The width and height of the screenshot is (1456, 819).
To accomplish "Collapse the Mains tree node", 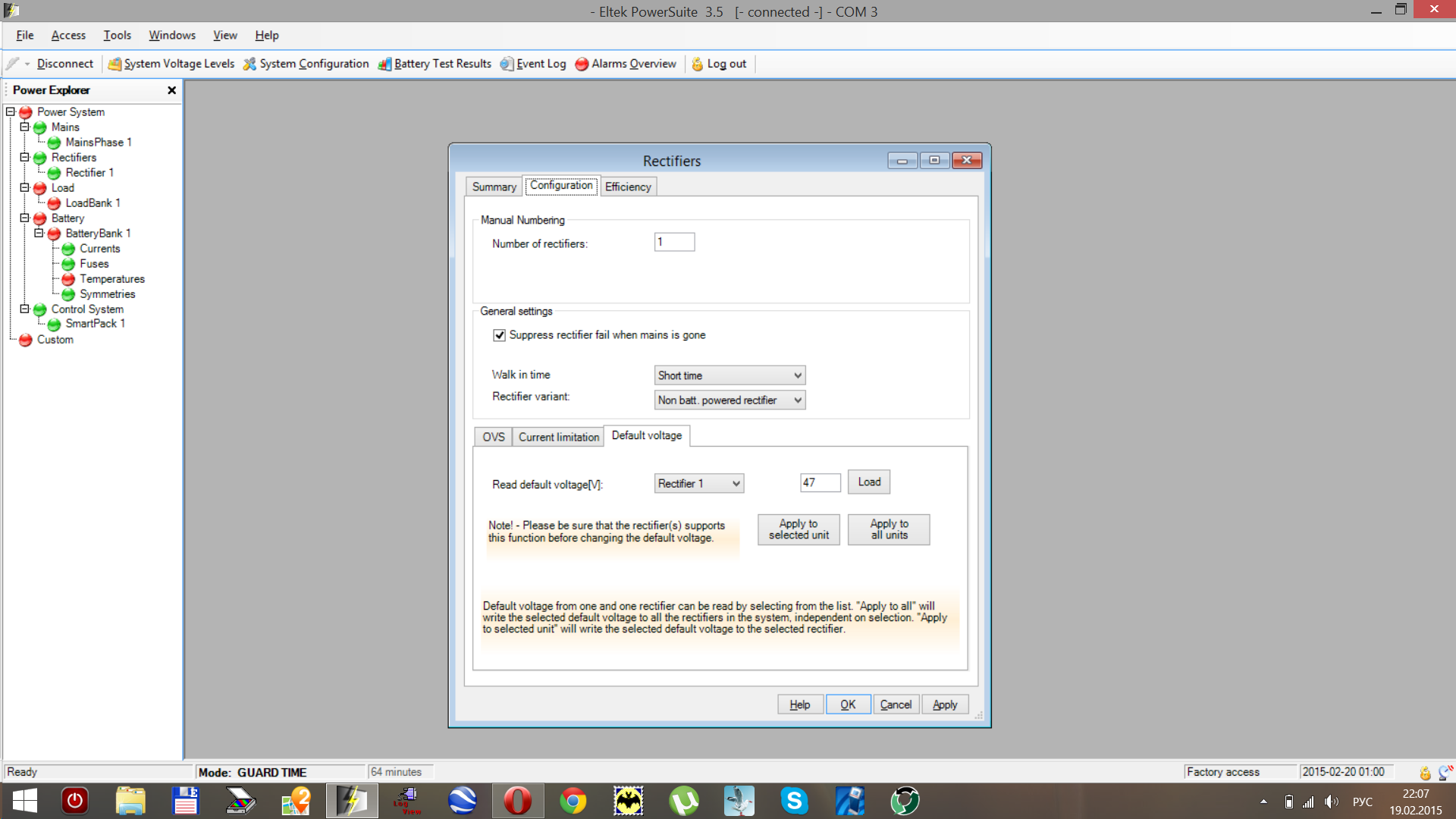I will [24, 127].
